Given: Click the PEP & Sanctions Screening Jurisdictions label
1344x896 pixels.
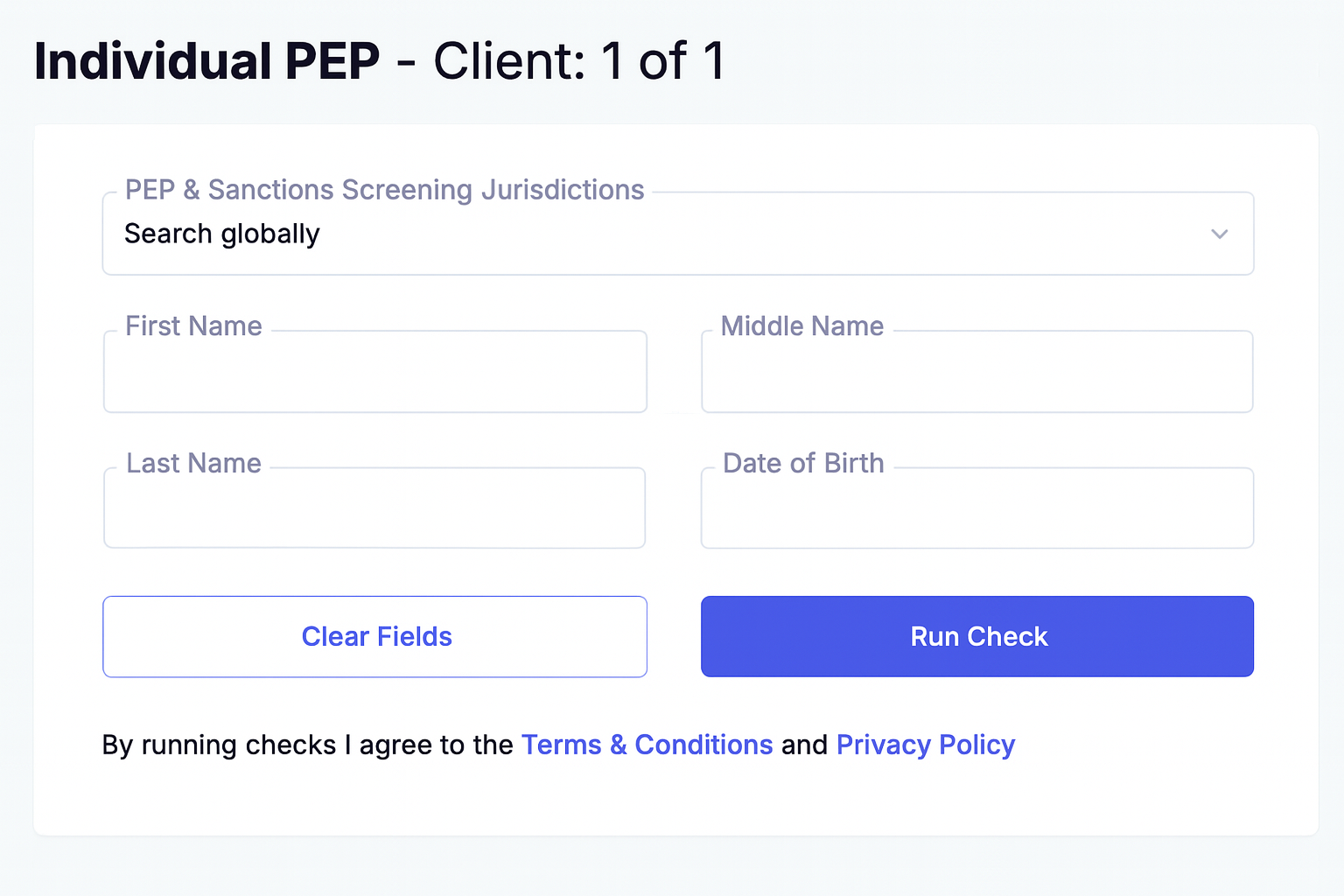Looking at the screenshot, I should click(x=384, y=190).
